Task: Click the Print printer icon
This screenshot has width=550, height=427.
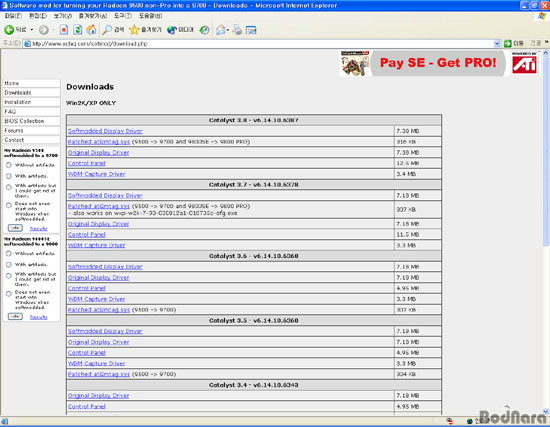Action: pyautogui.click(x=237, y=30)
